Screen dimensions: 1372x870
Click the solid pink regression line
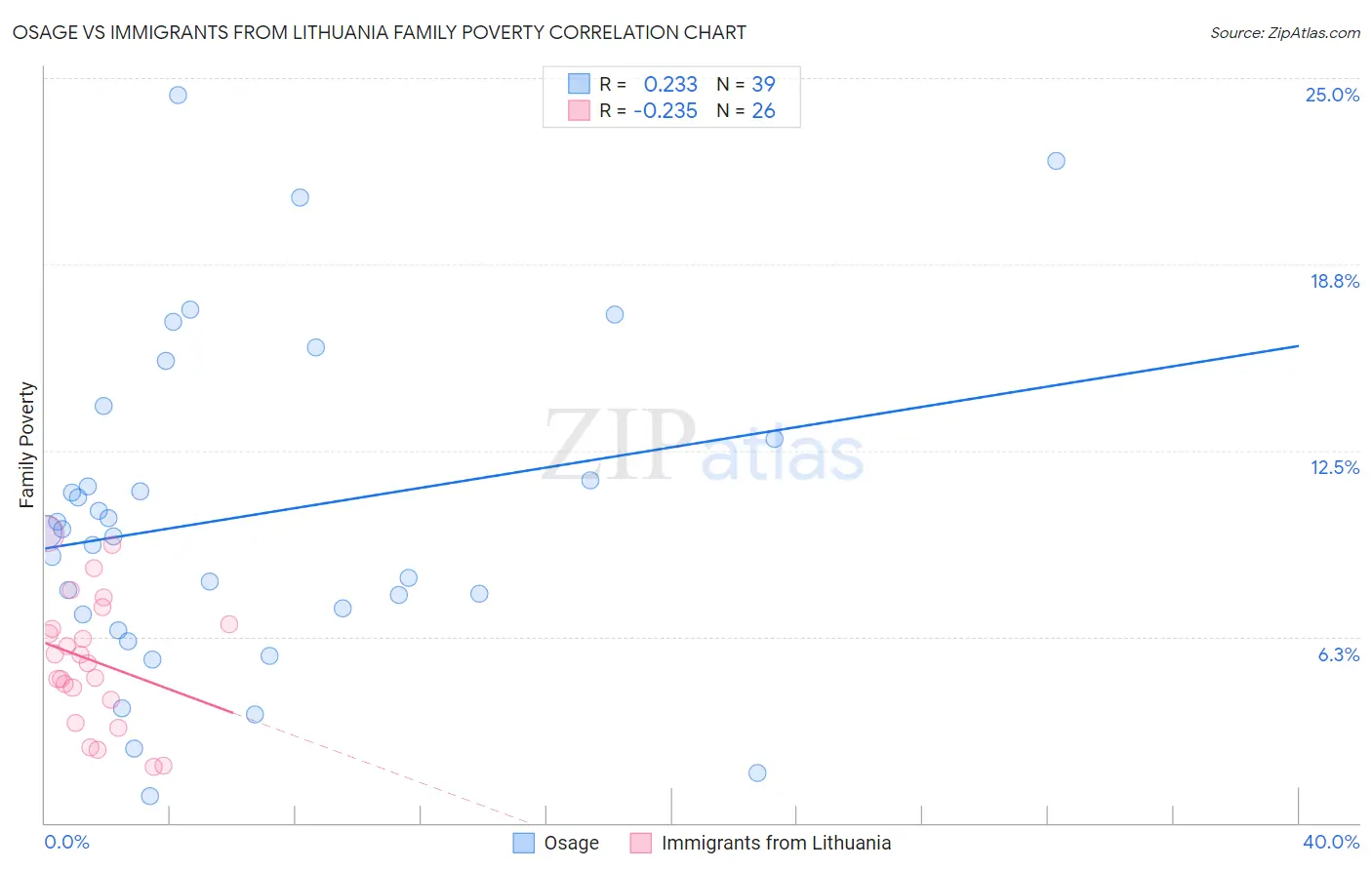tap(139, 677)
